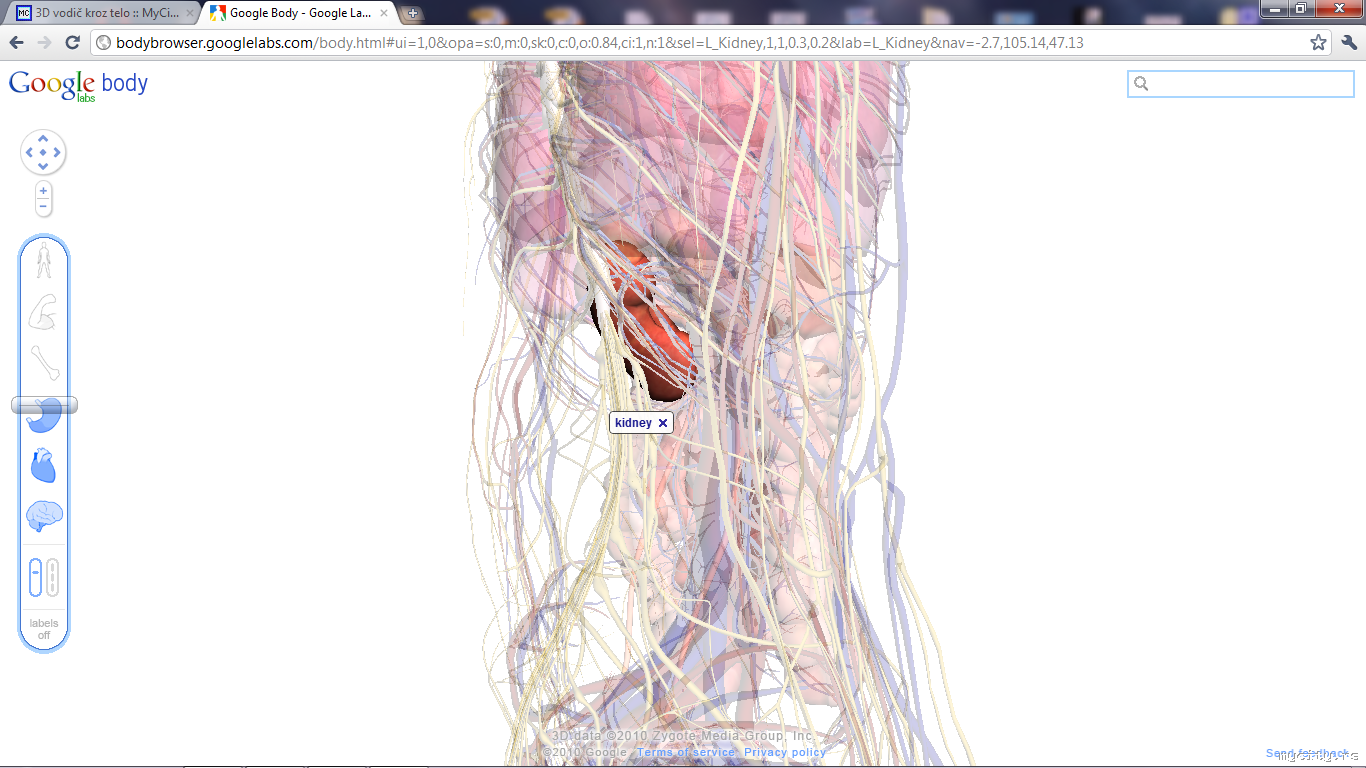
Task: Switch to multiple sliders mode
Action: click(53, 577)
